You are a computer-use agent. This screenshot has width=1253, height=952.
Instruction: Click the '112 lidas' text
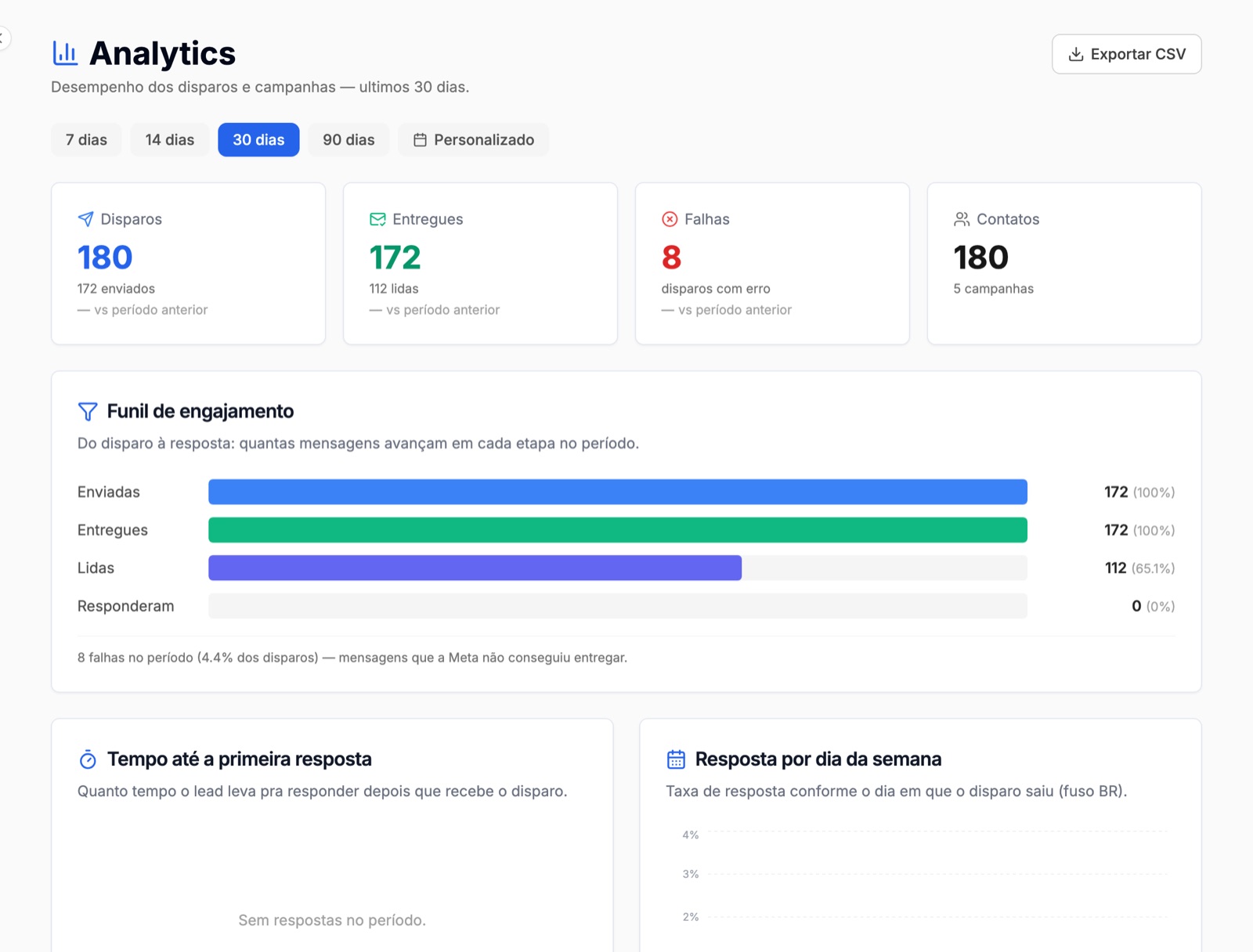point(394,289)
